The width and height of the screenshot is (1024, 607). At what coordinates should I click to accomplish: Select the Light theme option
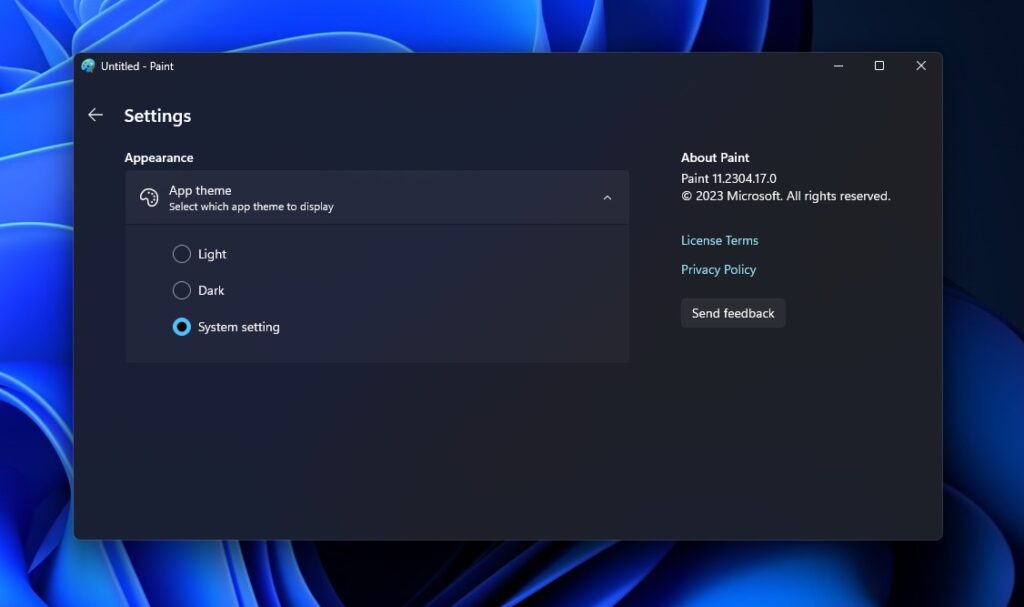coord(182,254)
